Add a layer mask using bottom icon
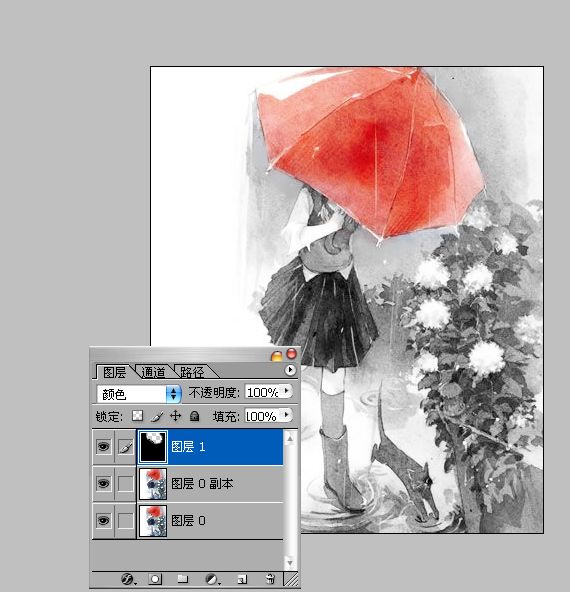This screenshot has width=570, height=592. [x=155, y=579]
